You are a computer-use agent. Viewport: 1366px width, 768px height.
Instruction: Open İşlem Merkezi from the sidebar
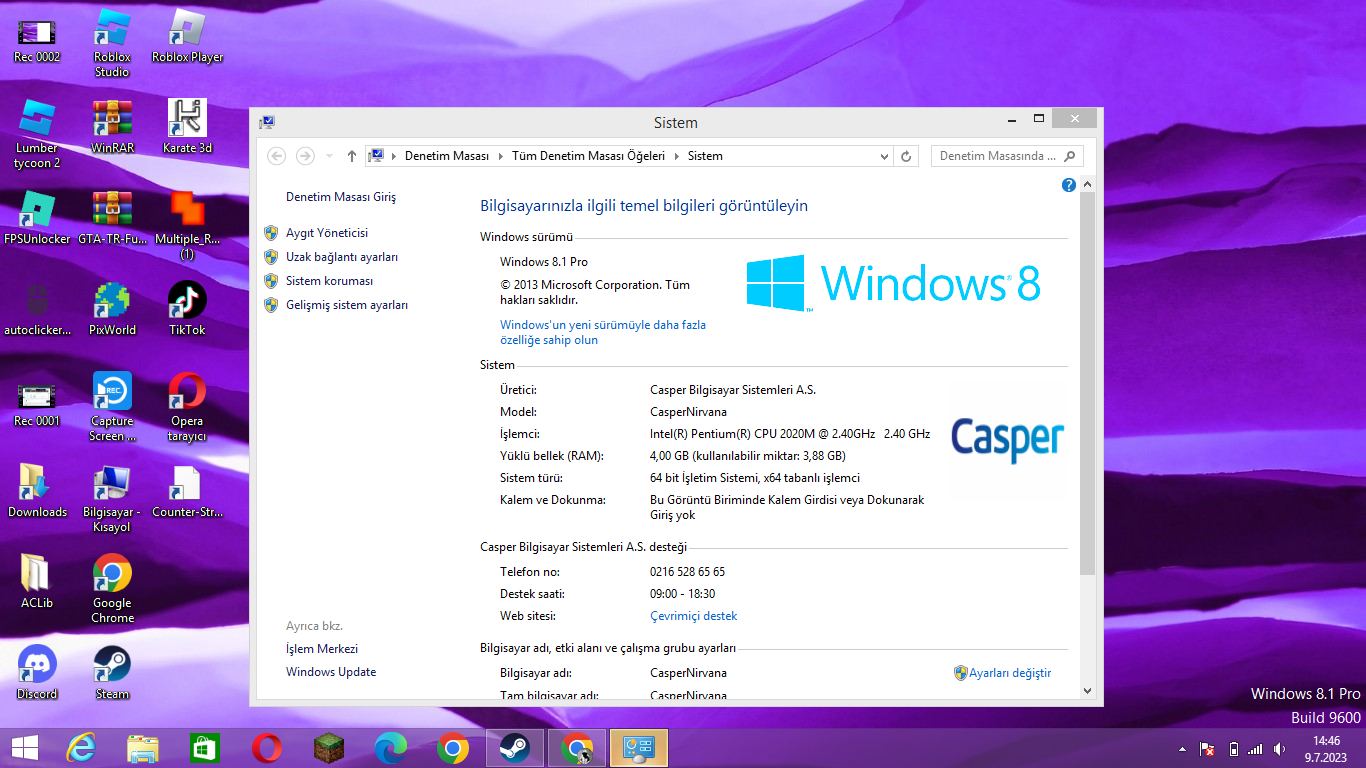322,649
